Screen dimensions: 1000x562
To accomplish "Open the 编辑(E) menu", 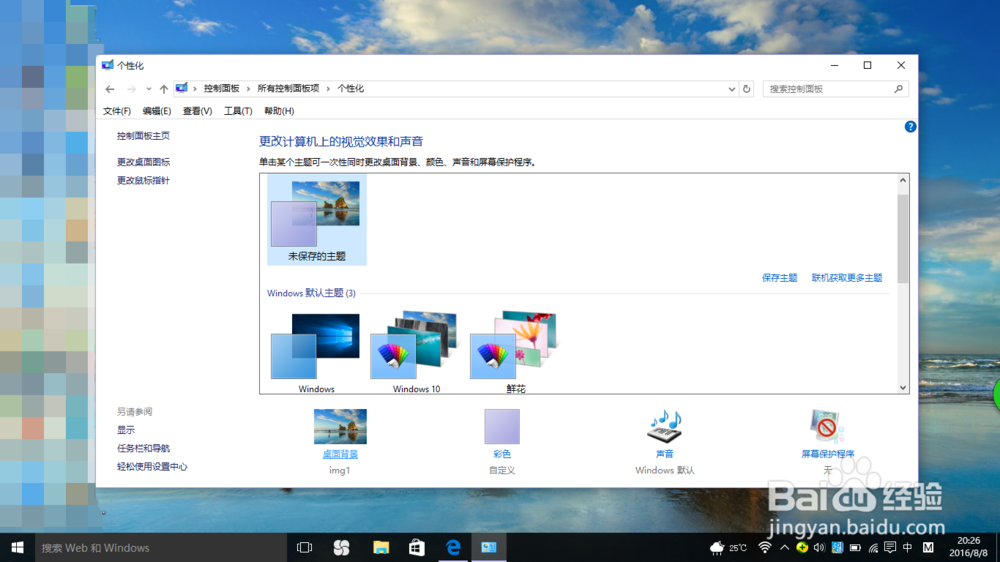I will coord(156,111).
